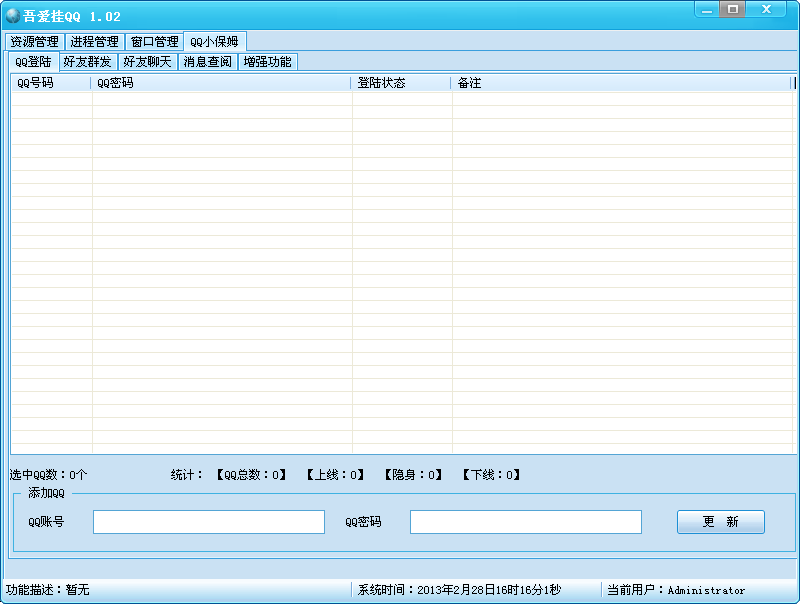Switch to the 进程管理 tab
Screen dimensions: 800x604
coord(95,42)
